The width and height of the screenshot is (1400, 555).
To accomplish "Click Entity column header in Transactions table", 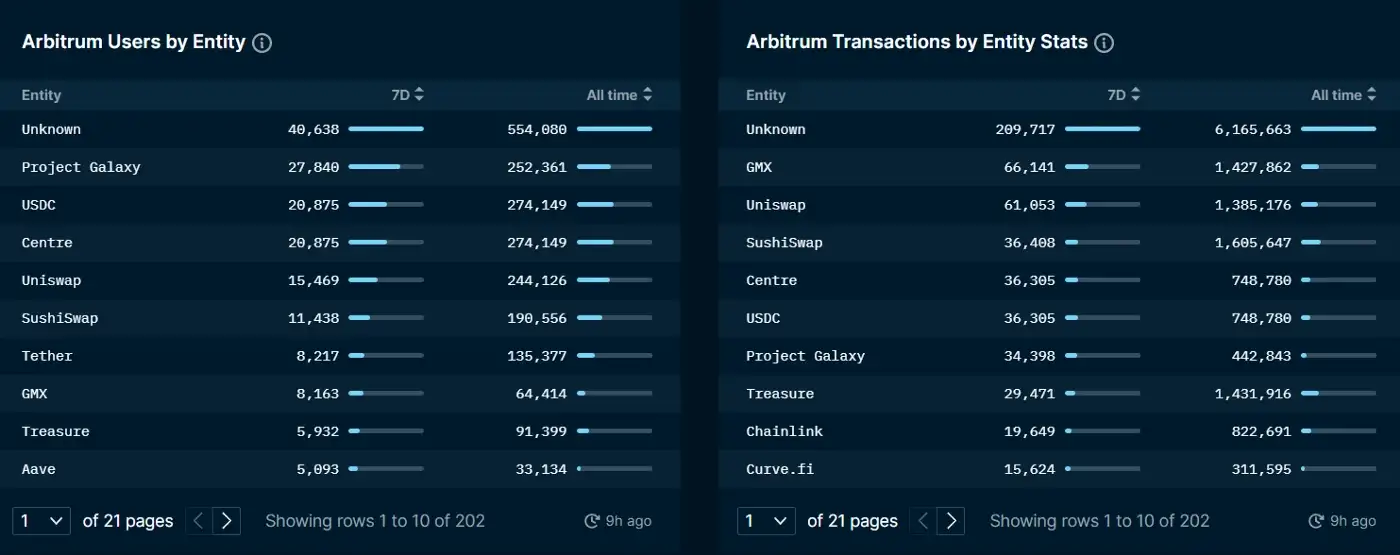I will pos(766,95).
